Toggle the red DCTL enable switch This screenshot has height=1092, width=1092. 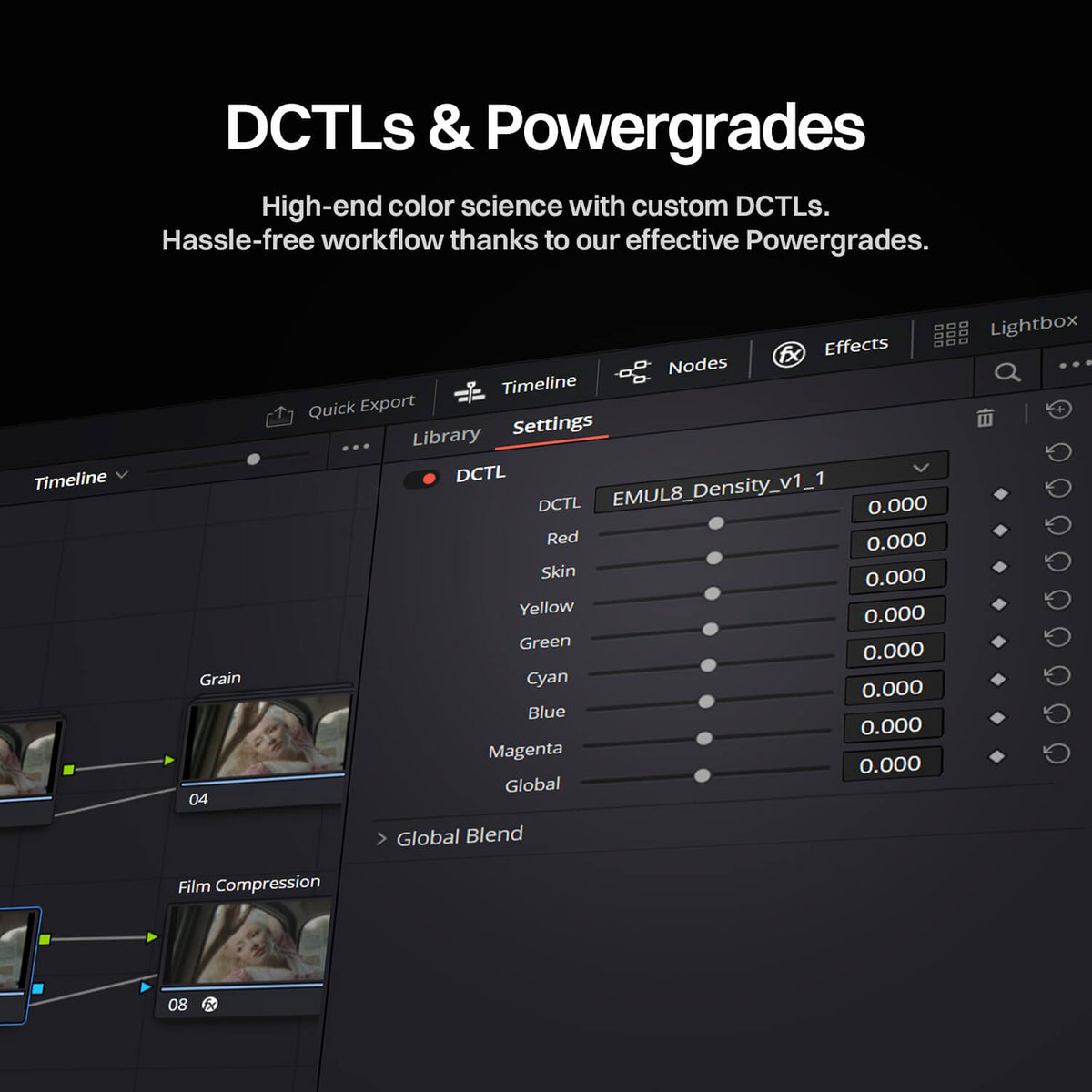[x=421, y=479]
